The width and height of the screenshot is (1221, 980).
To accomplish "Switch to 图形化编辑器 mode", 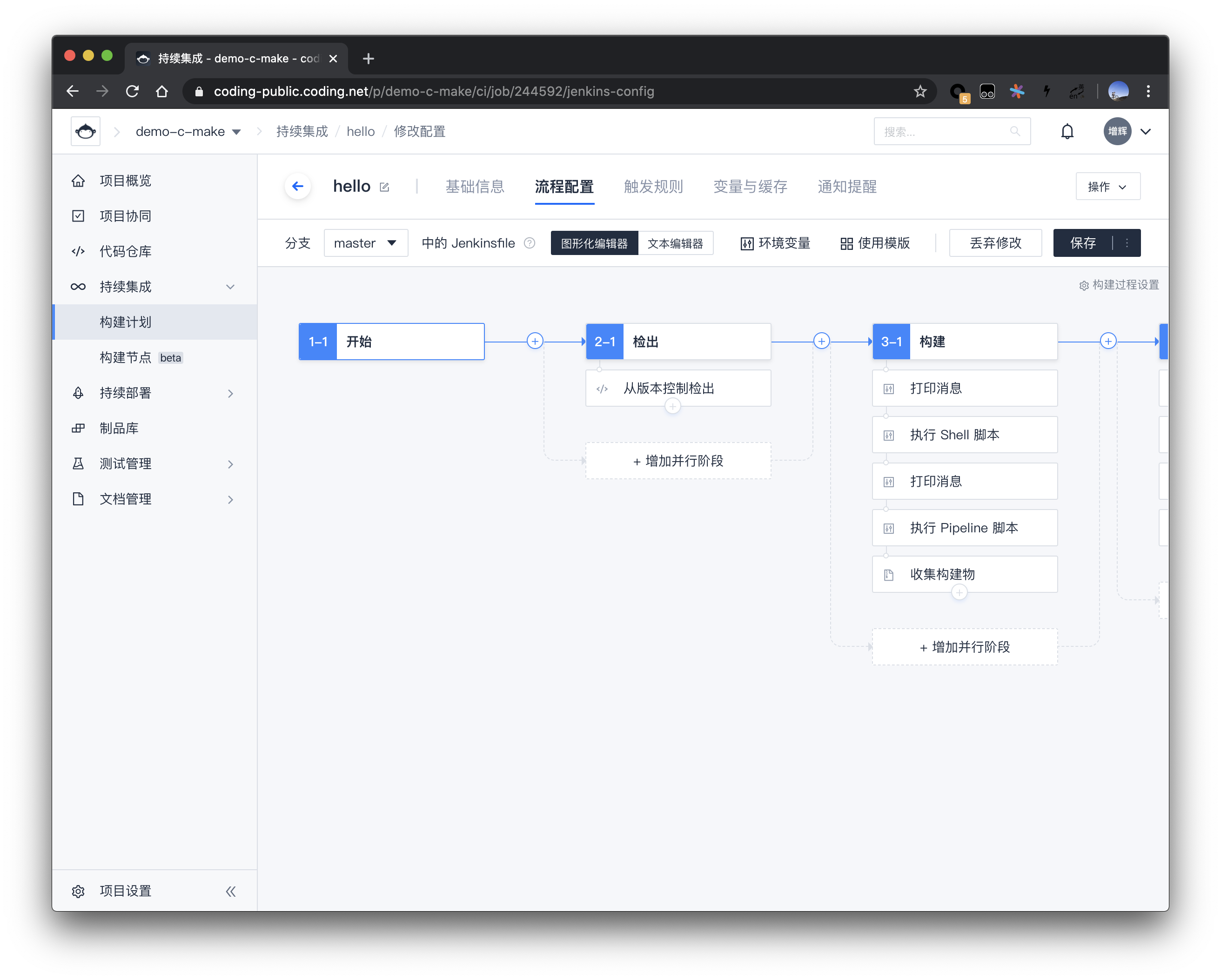I will tap(594, 243).
